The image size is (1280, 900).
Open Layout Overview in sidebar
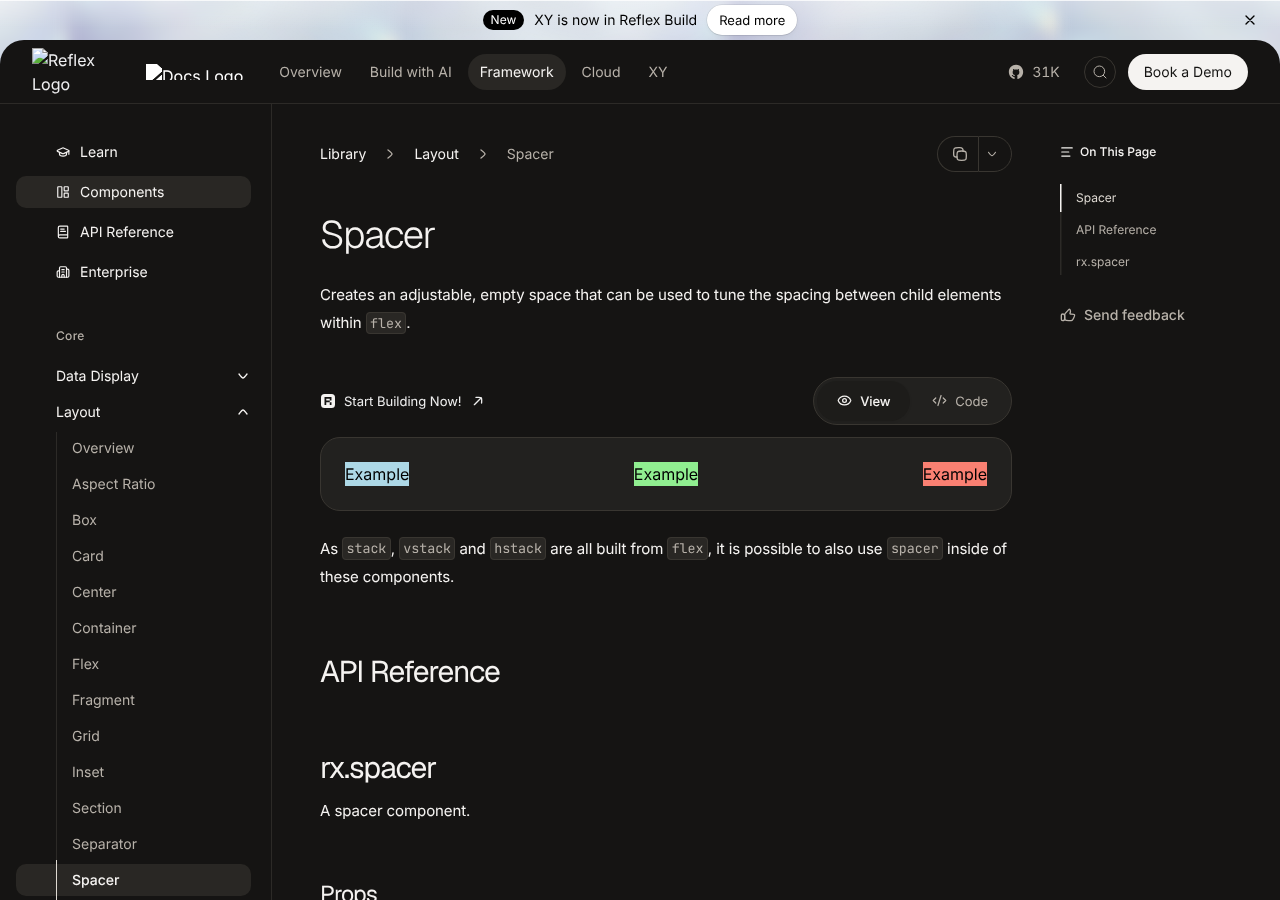pyautogui.click(x=103, y=448)
